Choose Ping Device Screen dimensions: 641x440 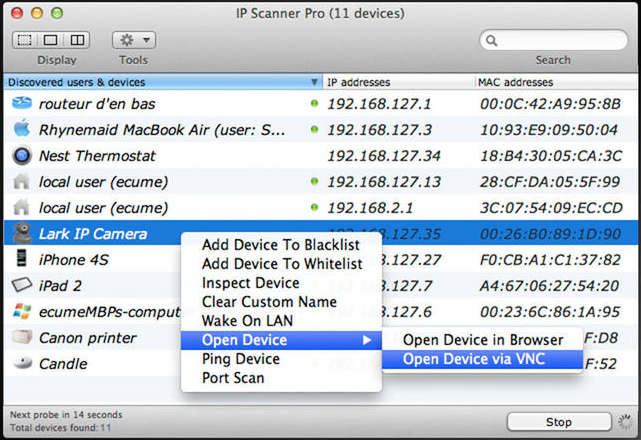281,359
